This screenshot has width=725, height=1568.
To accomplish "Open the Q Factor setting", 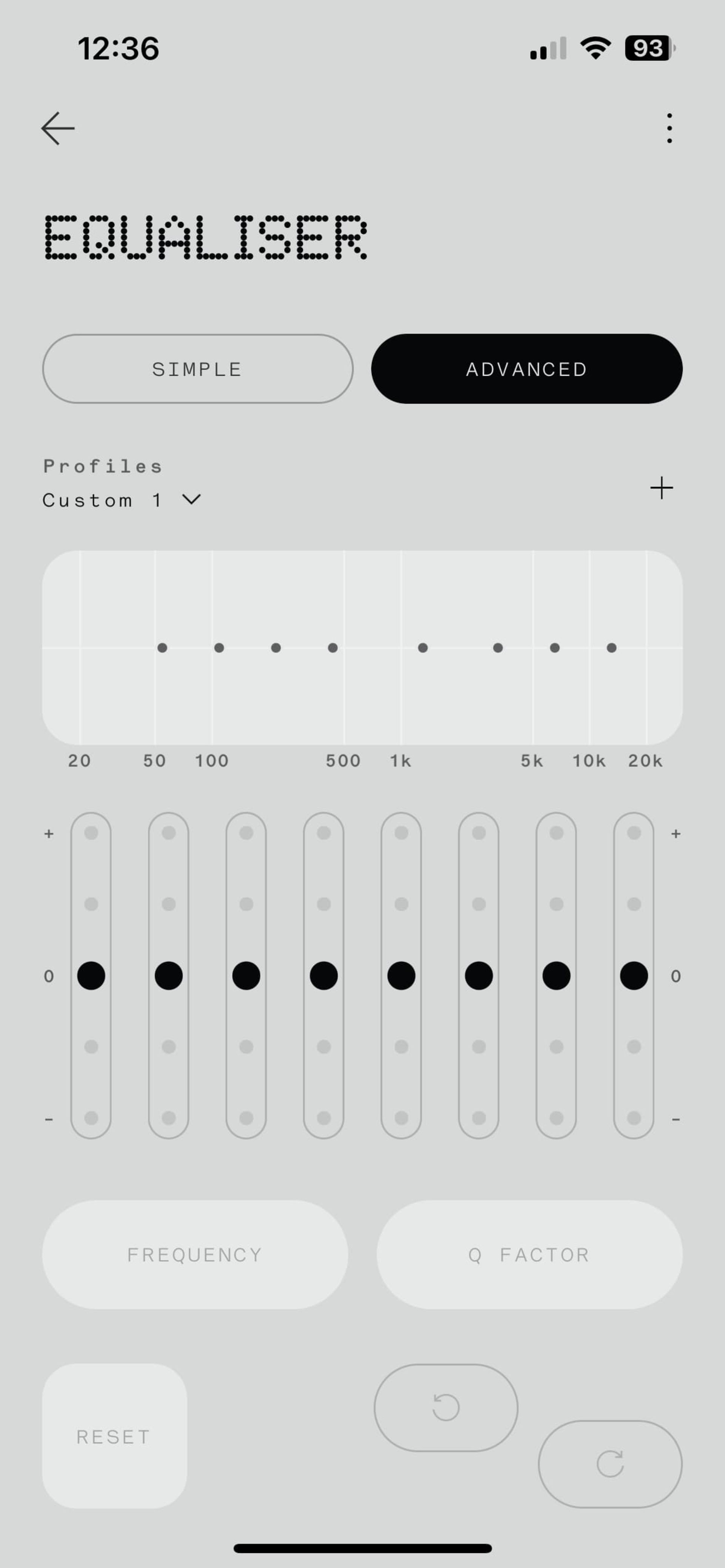I will pos(529,1254).
